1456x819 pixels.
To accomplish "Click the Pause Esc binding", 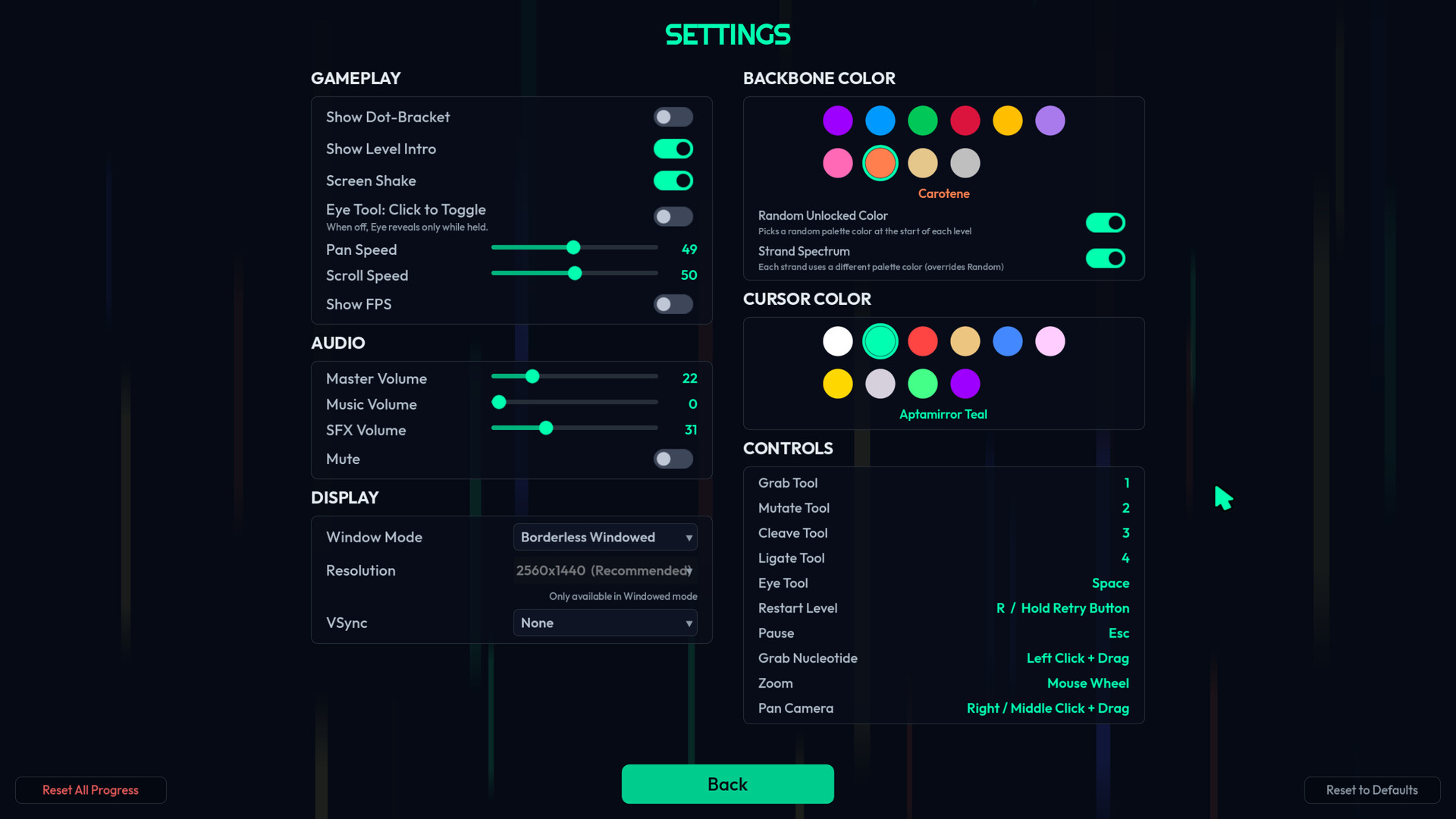I will click(x=1119, y=633).
